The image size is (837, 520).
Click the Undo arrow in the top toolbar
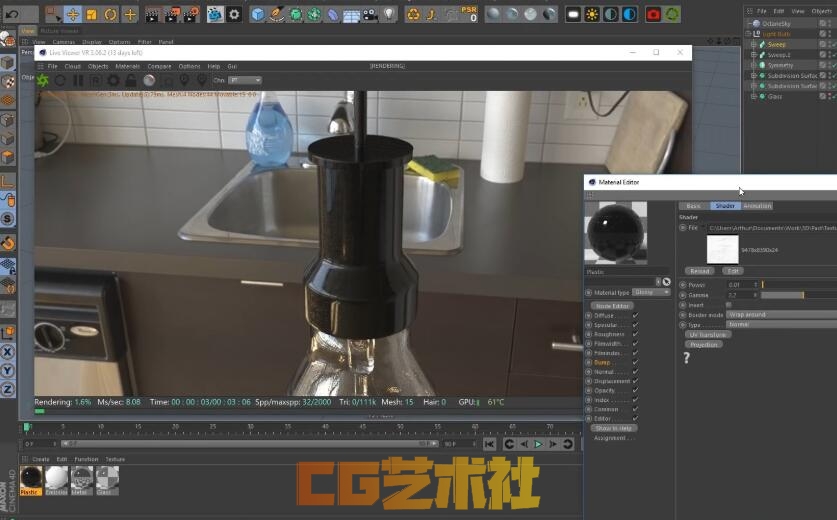tap(12, 14)
